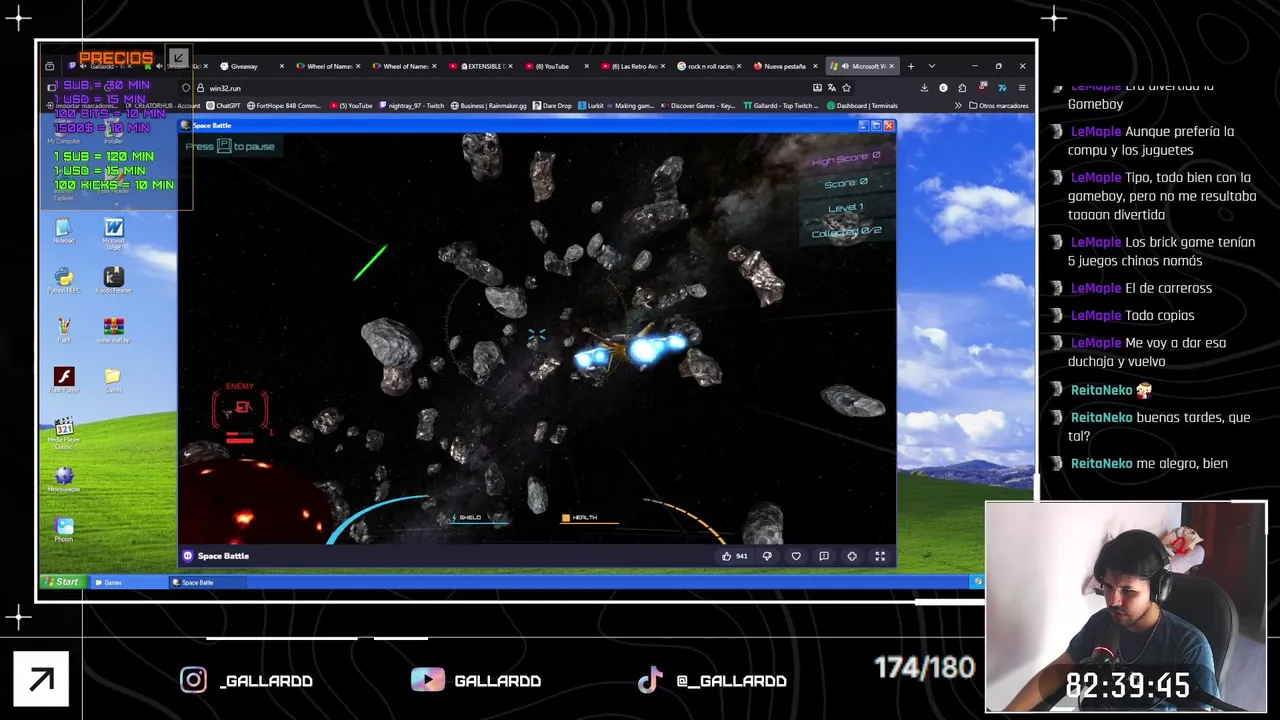Enter fullscreen mode for Space Battle
Screen dimensions: 1280x720
[880, 556]
